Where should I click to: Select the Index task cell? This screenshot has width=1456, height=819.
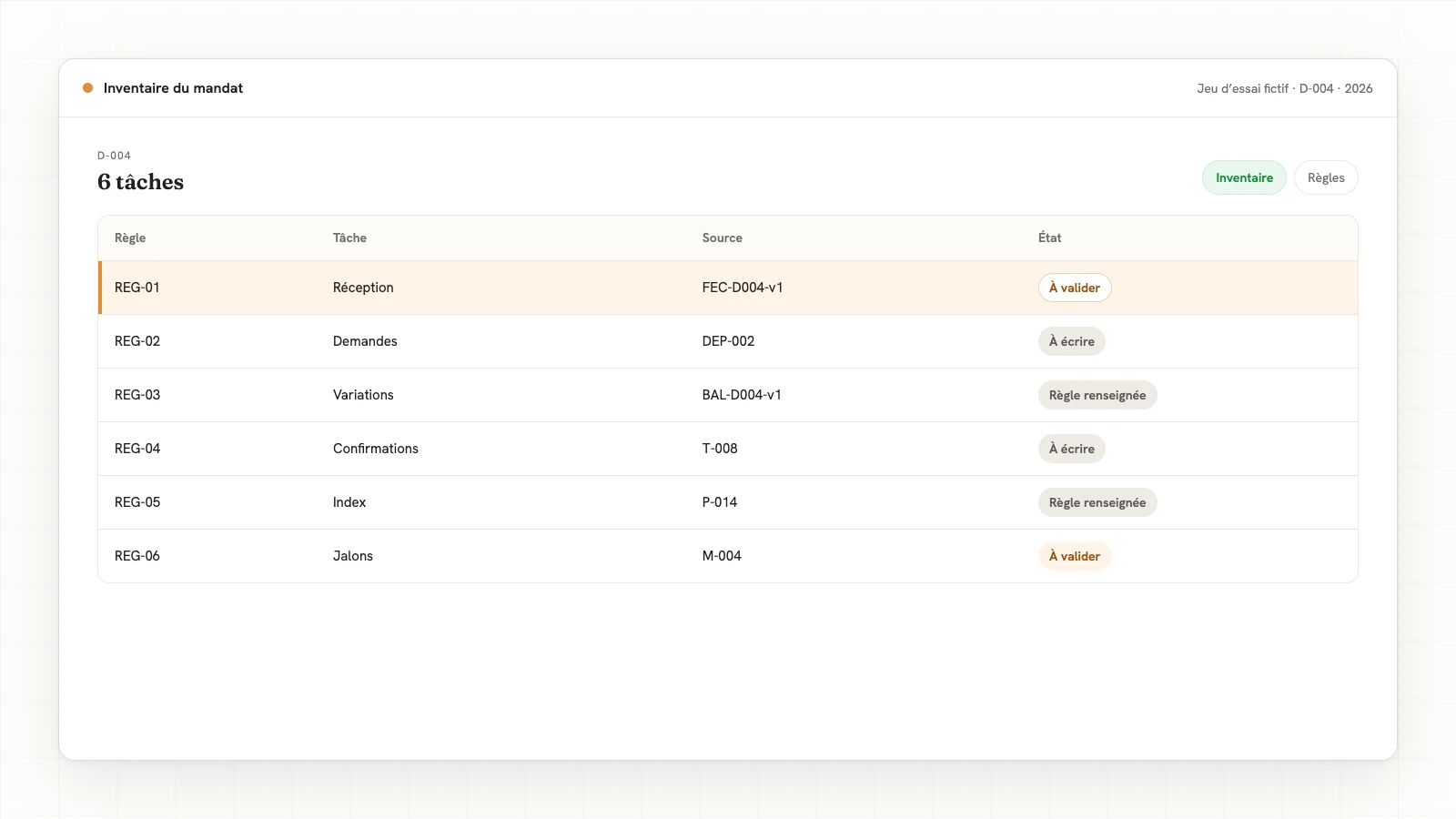pyautogui.click(x=349, y=502)
